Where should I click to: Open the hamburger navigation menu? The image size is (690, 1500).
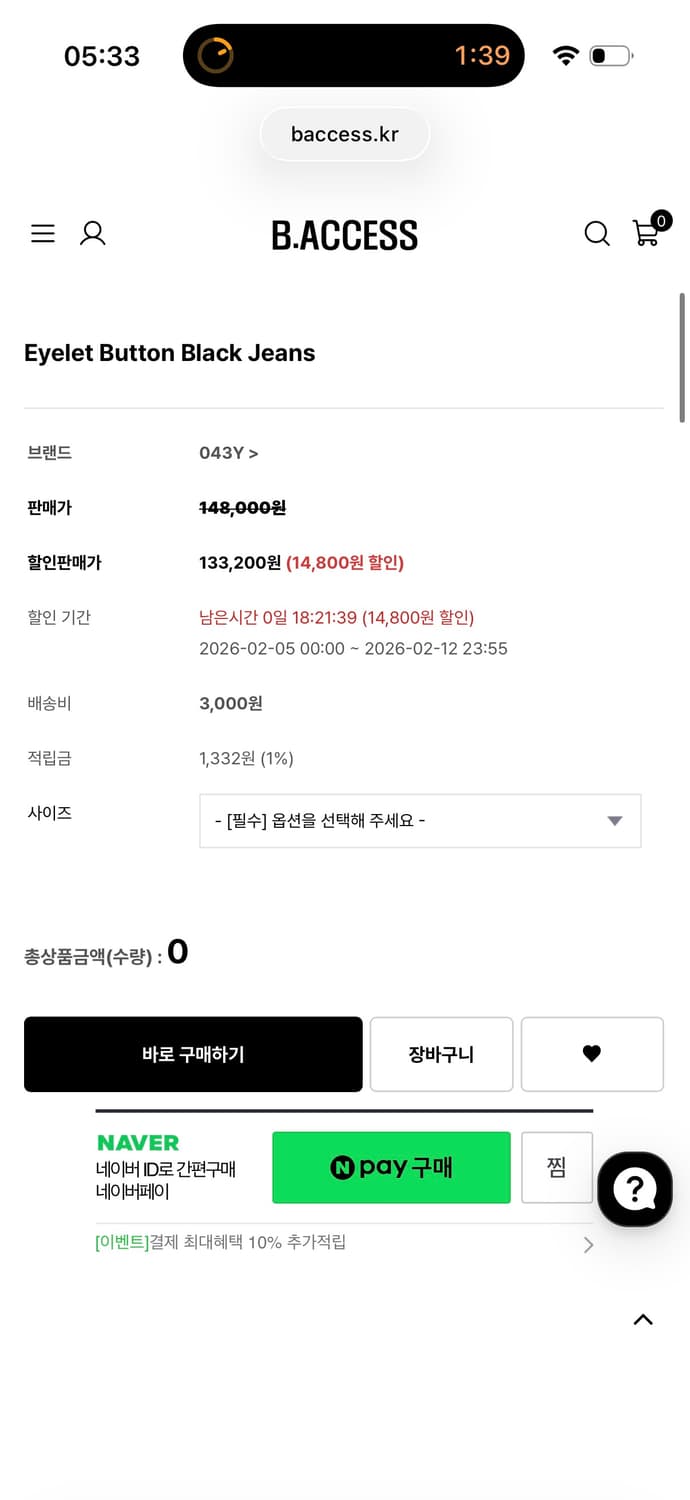pyautogui.click(x=42, y=233)
